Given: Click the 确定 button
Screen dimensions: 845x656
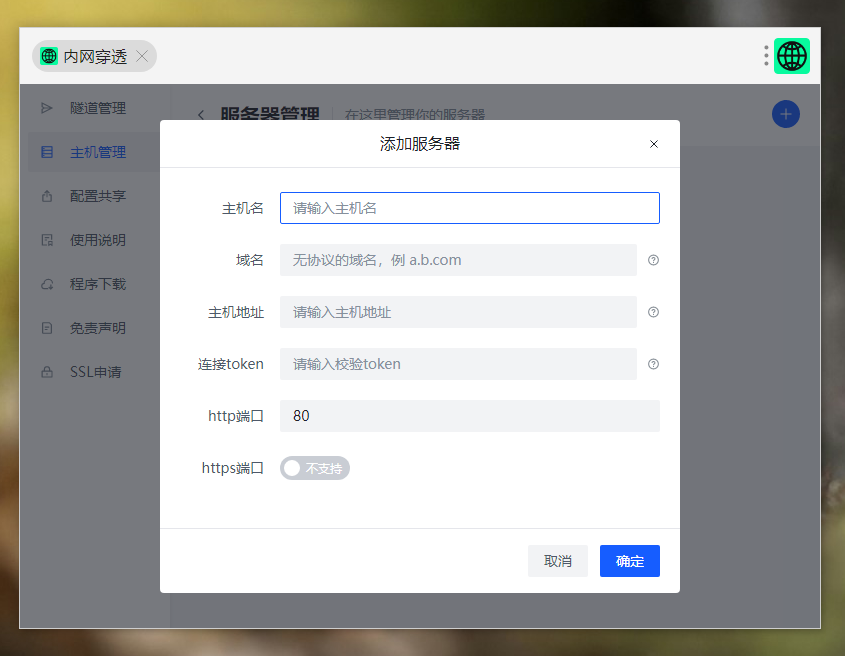Looking at the screenshot, I should [x=629, y=561].
